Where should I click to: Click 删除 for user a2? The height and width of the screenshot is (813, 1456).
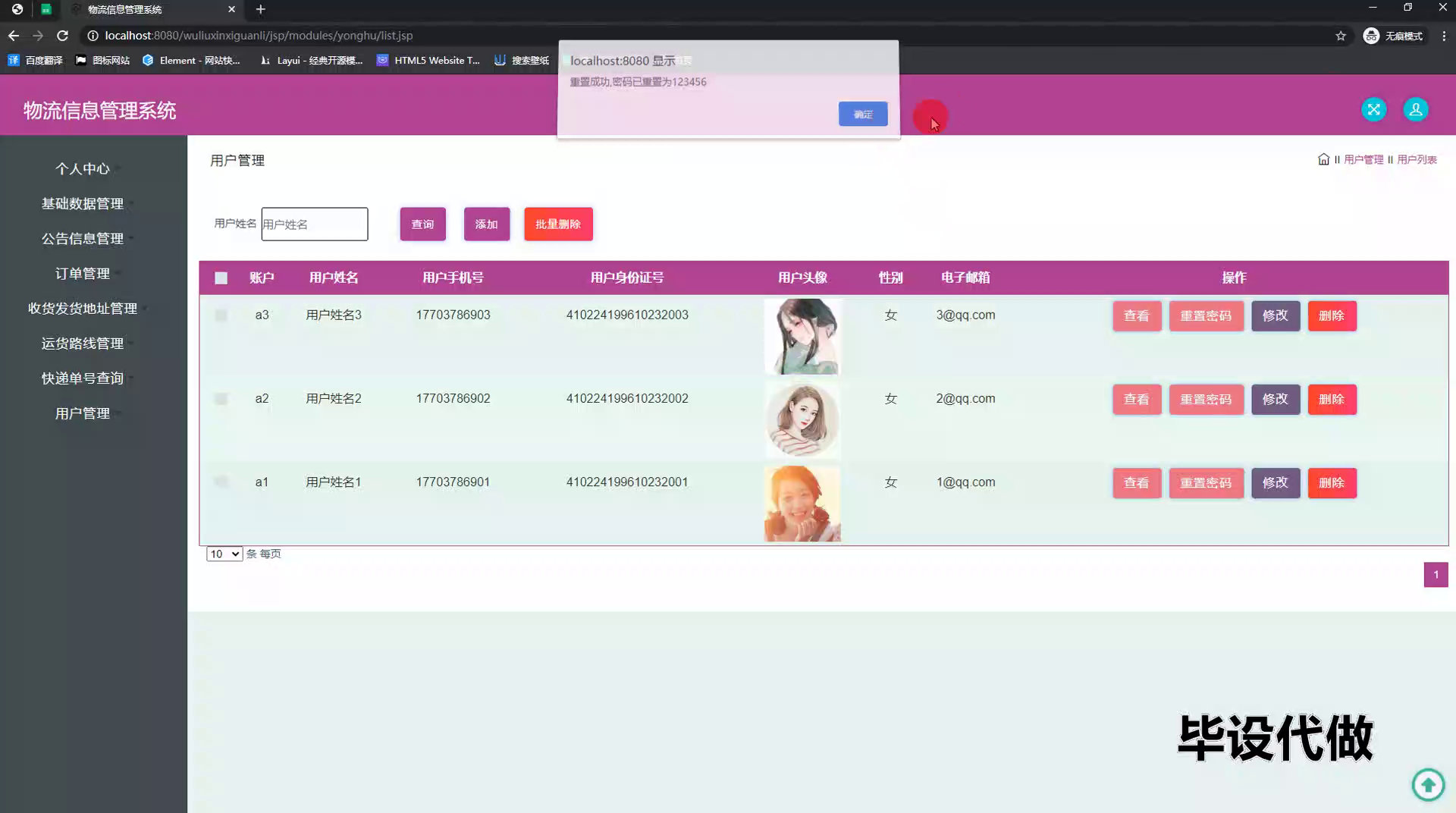pos(1332,399)
